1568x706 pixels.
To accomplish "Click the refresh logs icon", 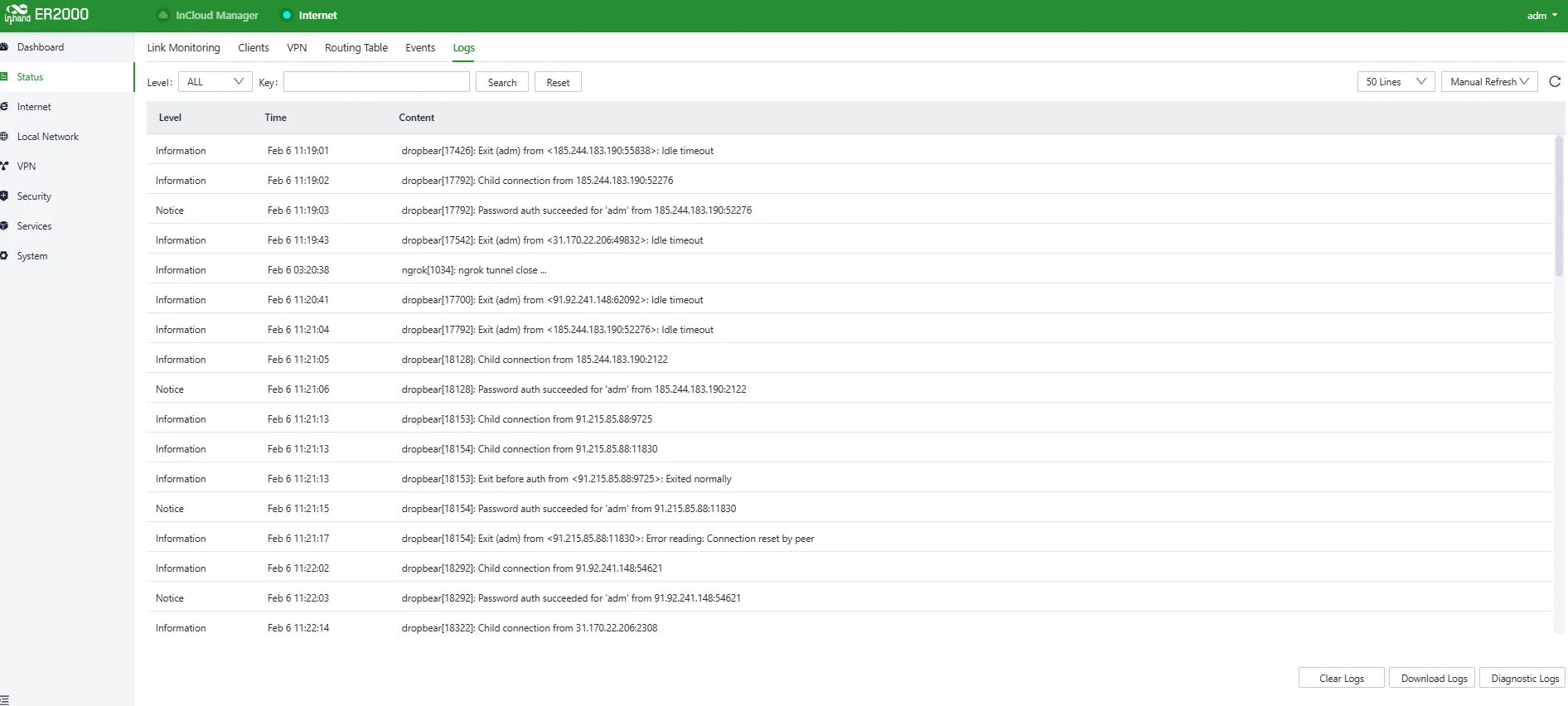I will [x=1555, y=82].
